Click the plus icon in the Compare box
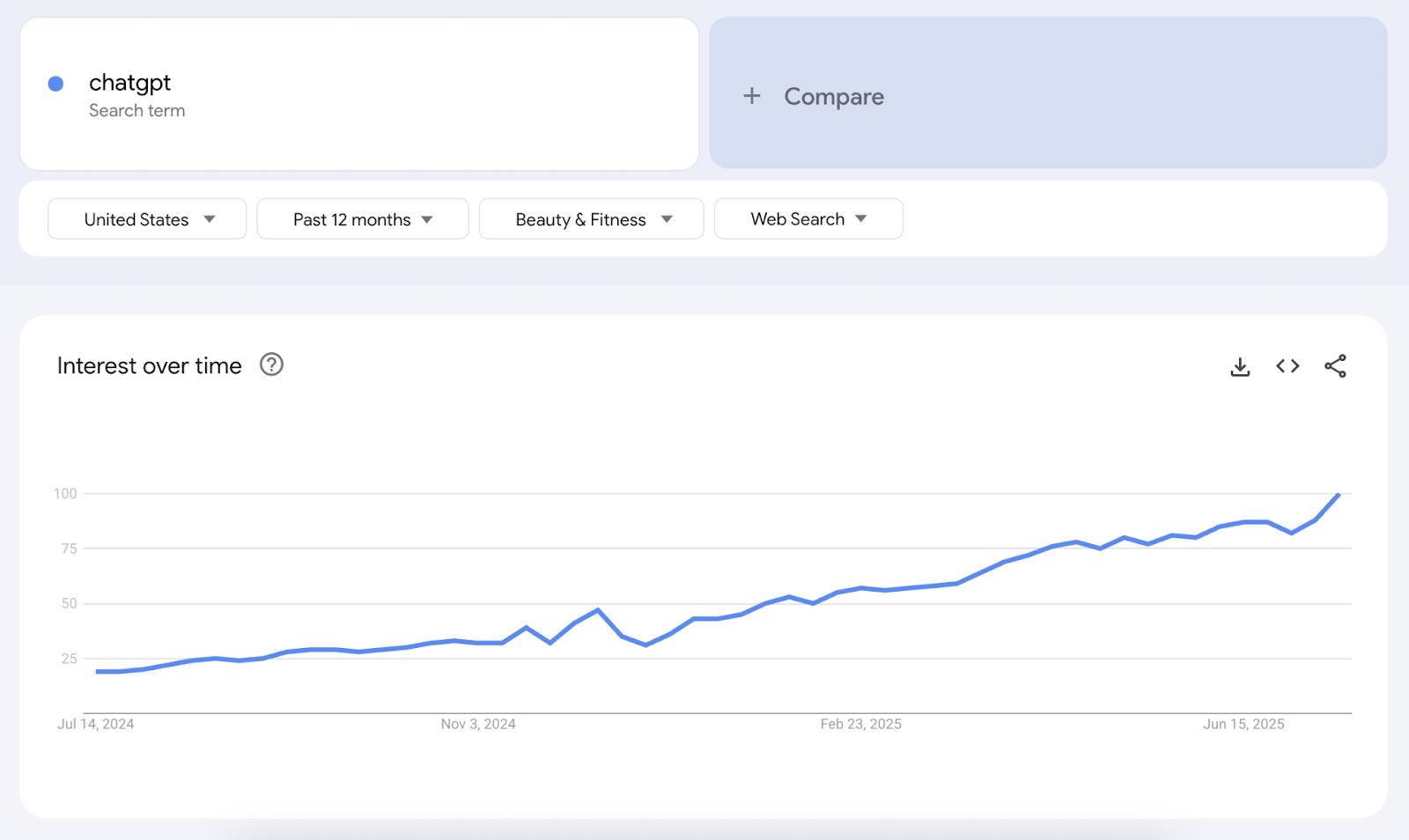Image resolution: width=1409 pixels, height=840 pixels. [751, 96]
